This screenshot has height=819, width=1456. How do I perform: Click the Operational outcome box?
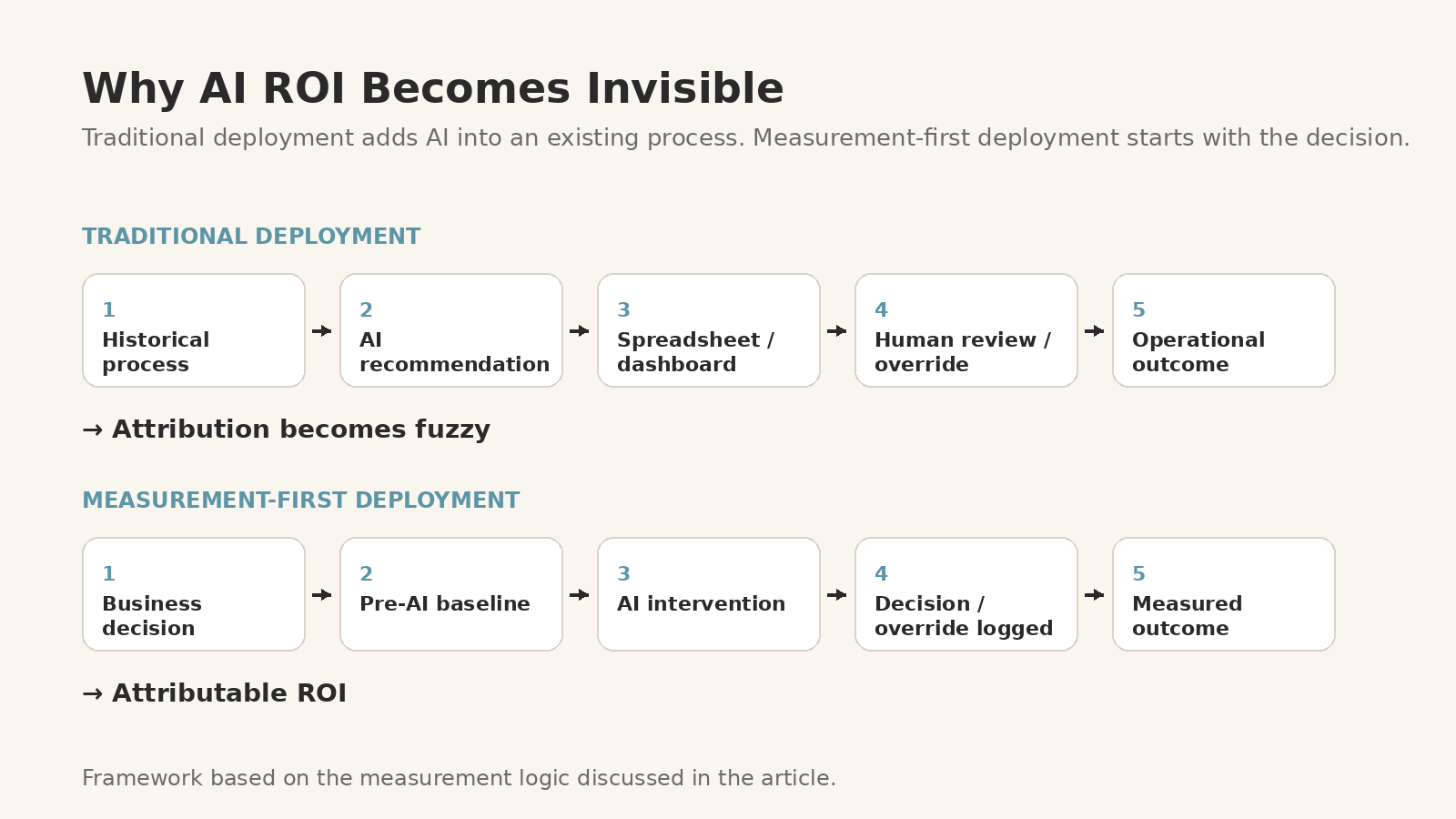pyautogui.click(x=1224, y=330)
